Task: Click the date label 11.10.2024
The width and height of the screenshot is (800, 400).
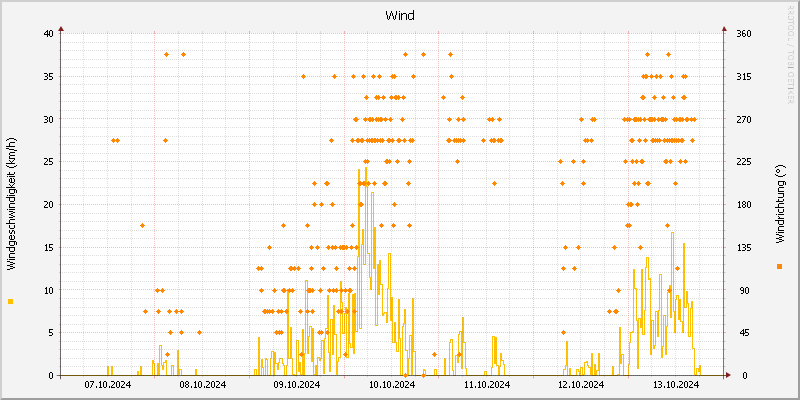Action: click(486, 385)
